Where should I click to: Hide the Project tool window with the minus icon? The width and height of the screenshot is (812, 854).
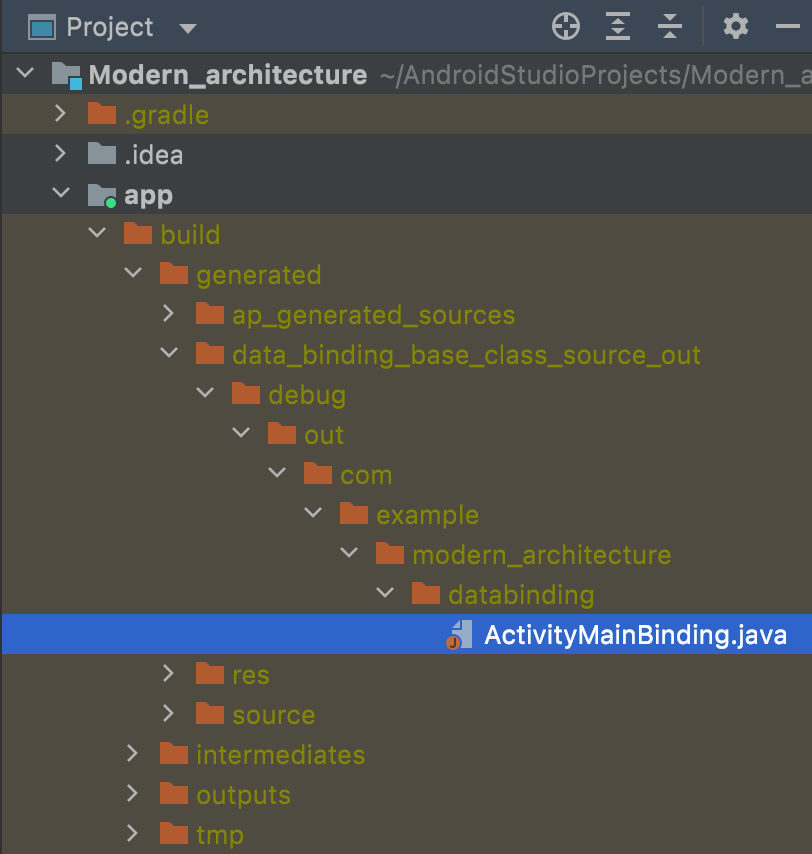click(787, 26)
